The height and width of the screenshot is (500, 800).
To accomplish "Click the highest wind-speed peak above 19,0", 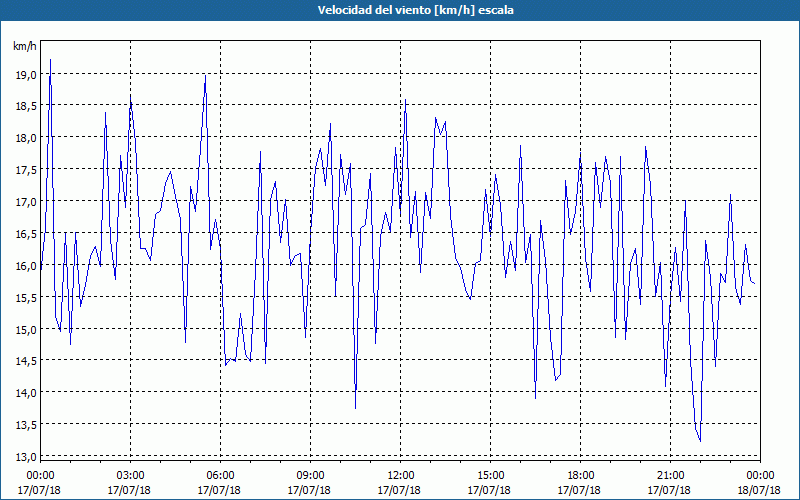I will [x=50, y=60].
